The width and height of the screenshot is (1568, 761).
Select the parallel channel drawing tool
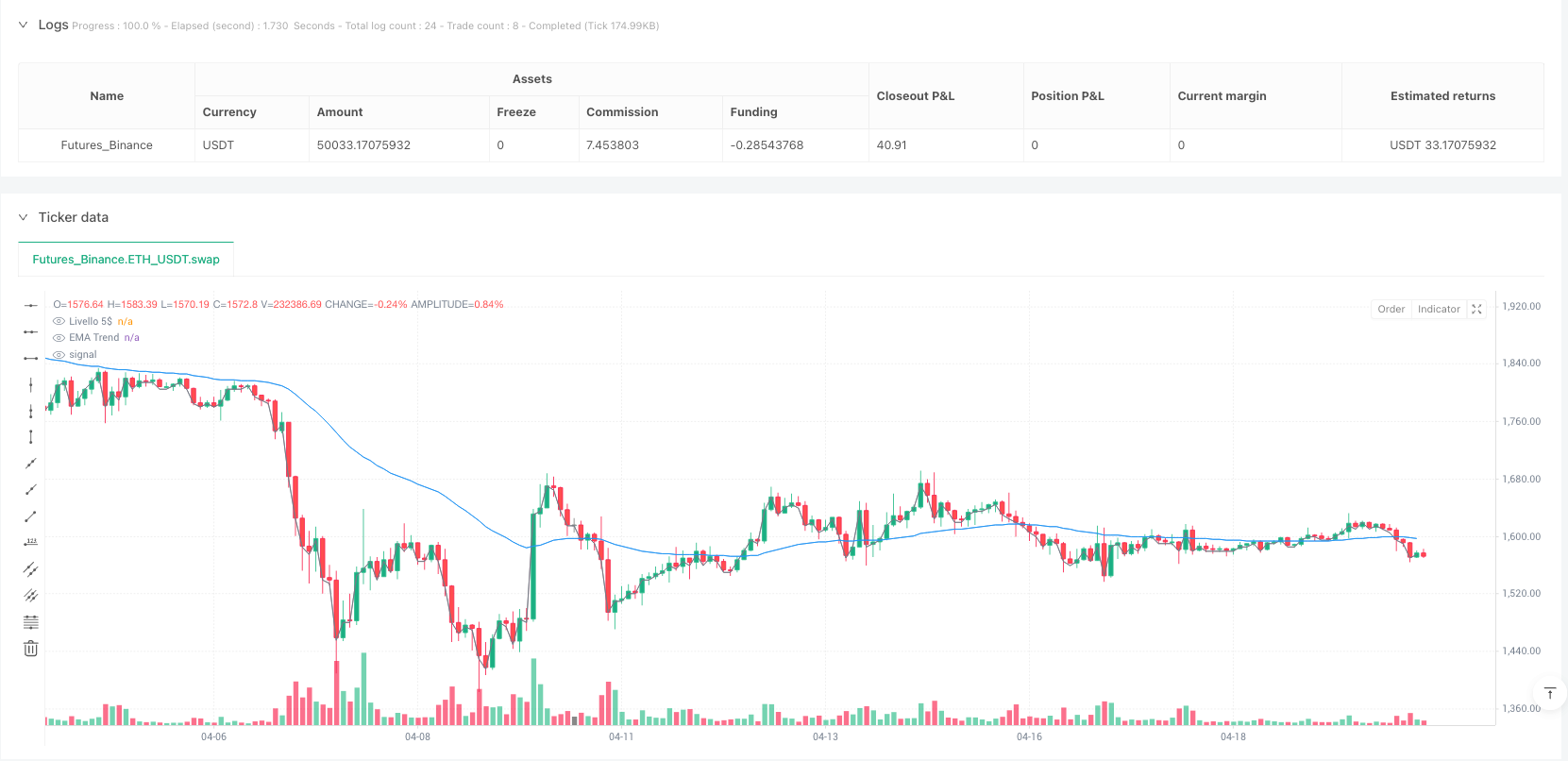click(31, 569)
